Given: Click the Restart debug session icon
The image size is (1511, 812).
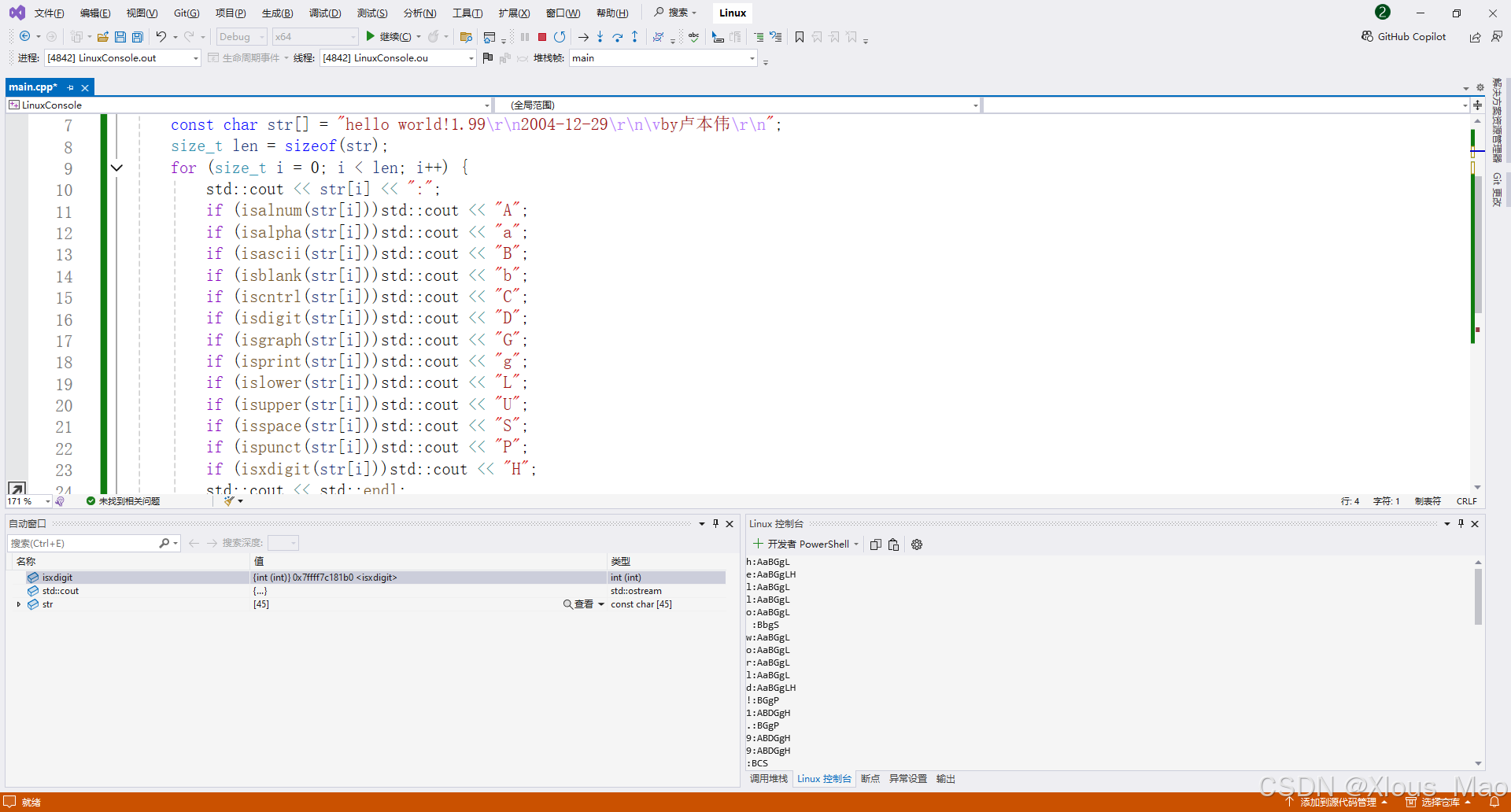Looking at the screenshot, I should click(x=560, y=37).
